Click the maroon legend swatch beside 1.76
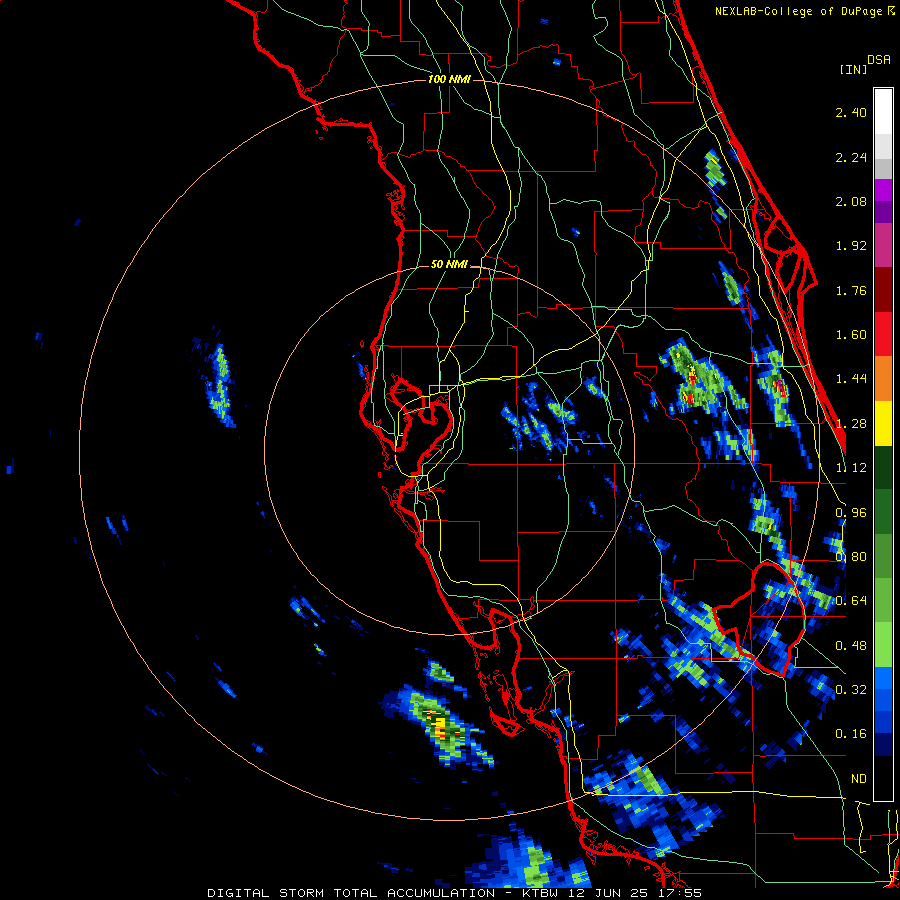The width and height of the screenshot is (900, 900). tap(883, 290)
